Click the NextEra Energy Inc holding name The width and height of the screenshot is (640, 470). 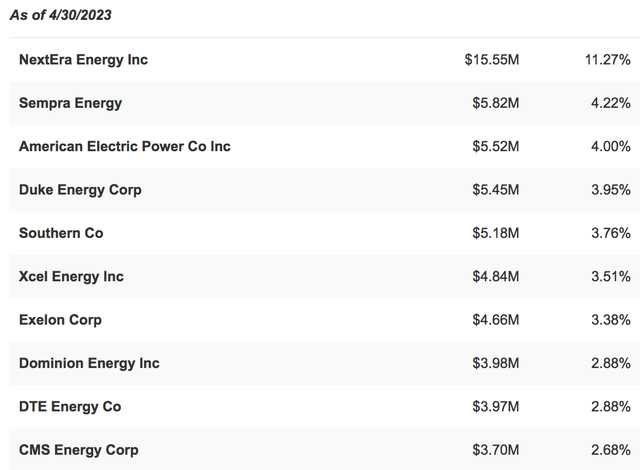coord(83,60)
